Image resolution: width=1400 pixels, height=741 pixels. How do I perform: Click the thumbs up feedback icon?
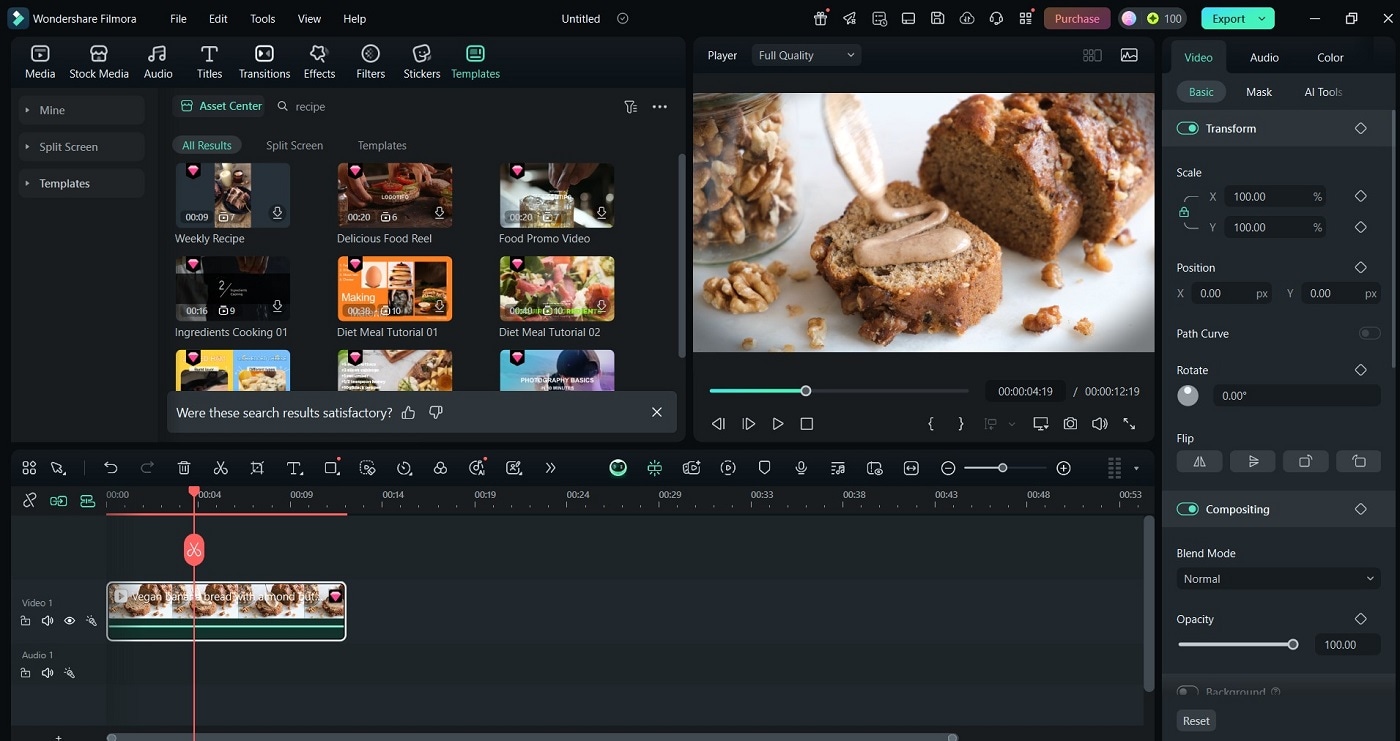(x=408, y=412)
